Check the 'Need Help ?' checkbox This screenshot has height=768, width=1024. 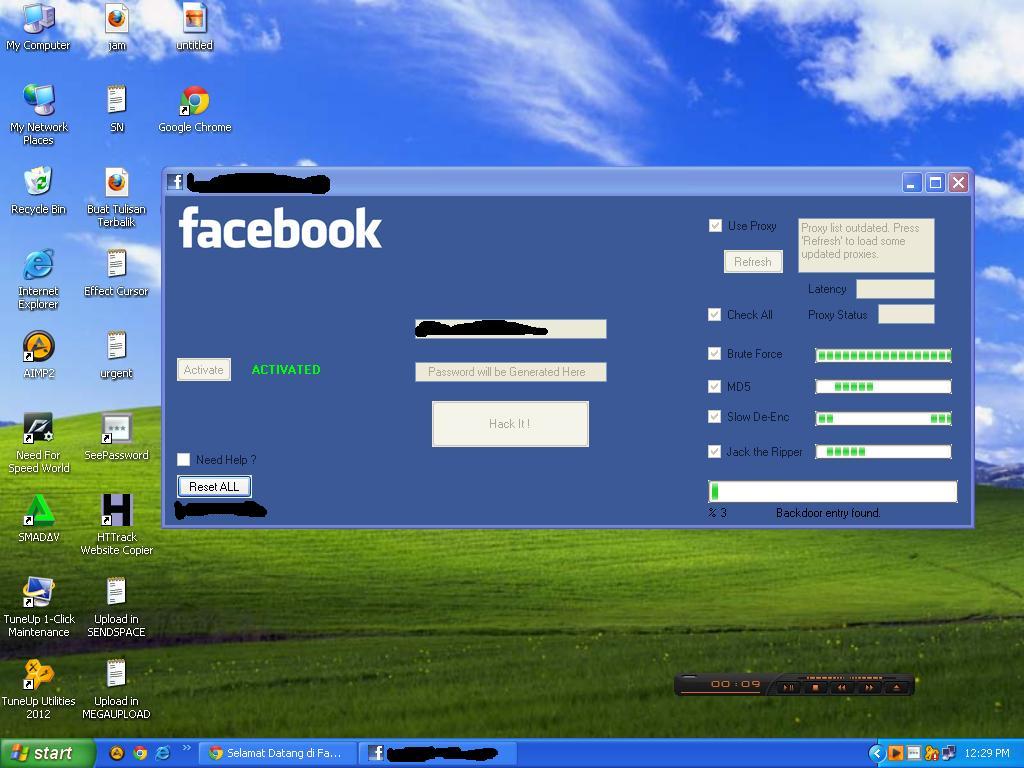pyautogui.click(x=184, y=460)
